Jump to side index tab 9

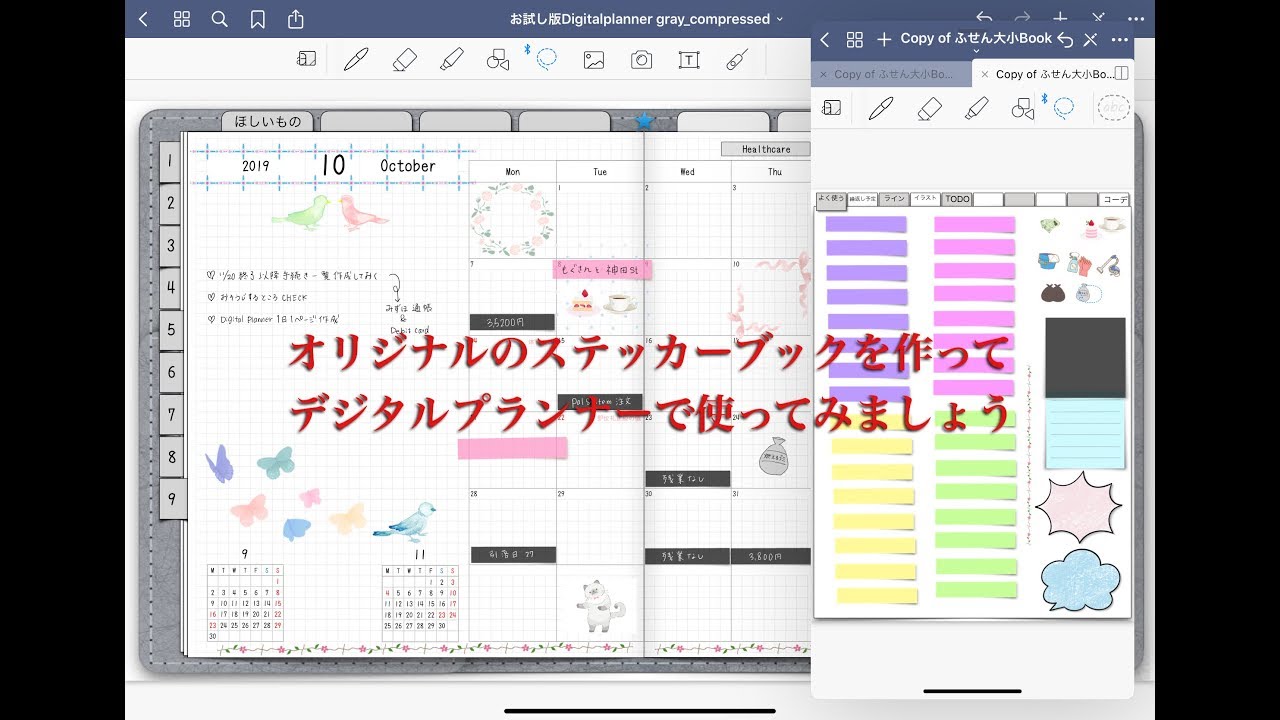(x=170, y=497)
